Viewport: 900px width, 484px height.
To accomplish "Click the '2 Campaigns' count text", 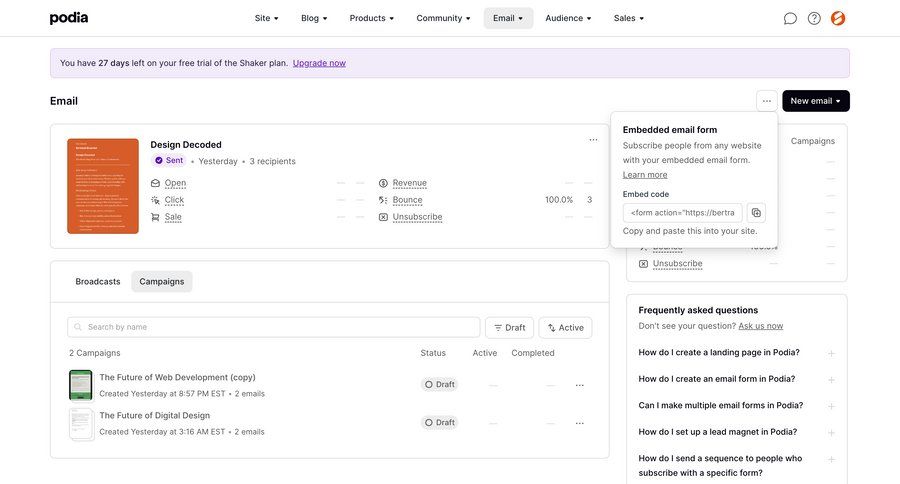I will click(x=95, y=353).
